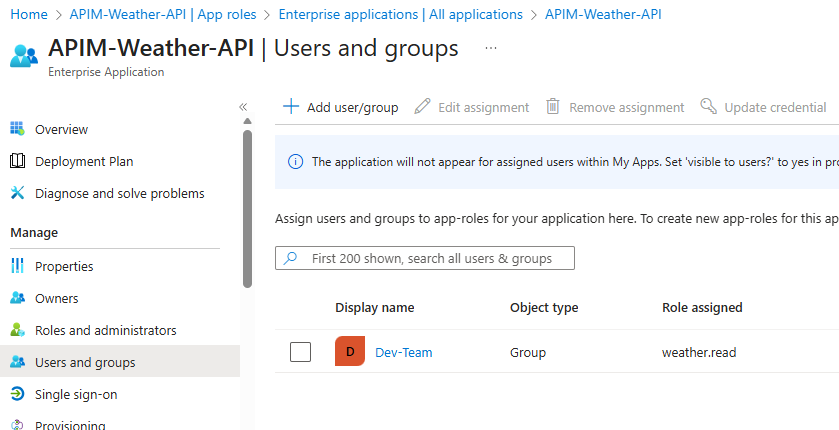
Task: Click the Group object type cell
Action: 528,352
